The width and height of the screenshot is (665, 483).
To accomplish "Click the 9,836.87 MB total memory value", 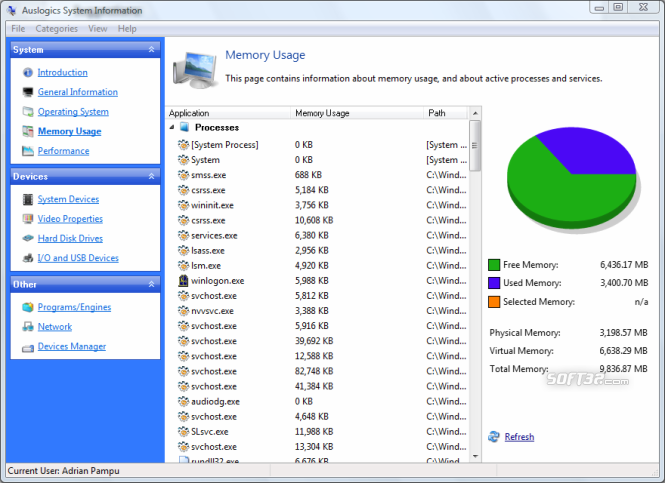I will pyautogui.click(x=623, y=369).
